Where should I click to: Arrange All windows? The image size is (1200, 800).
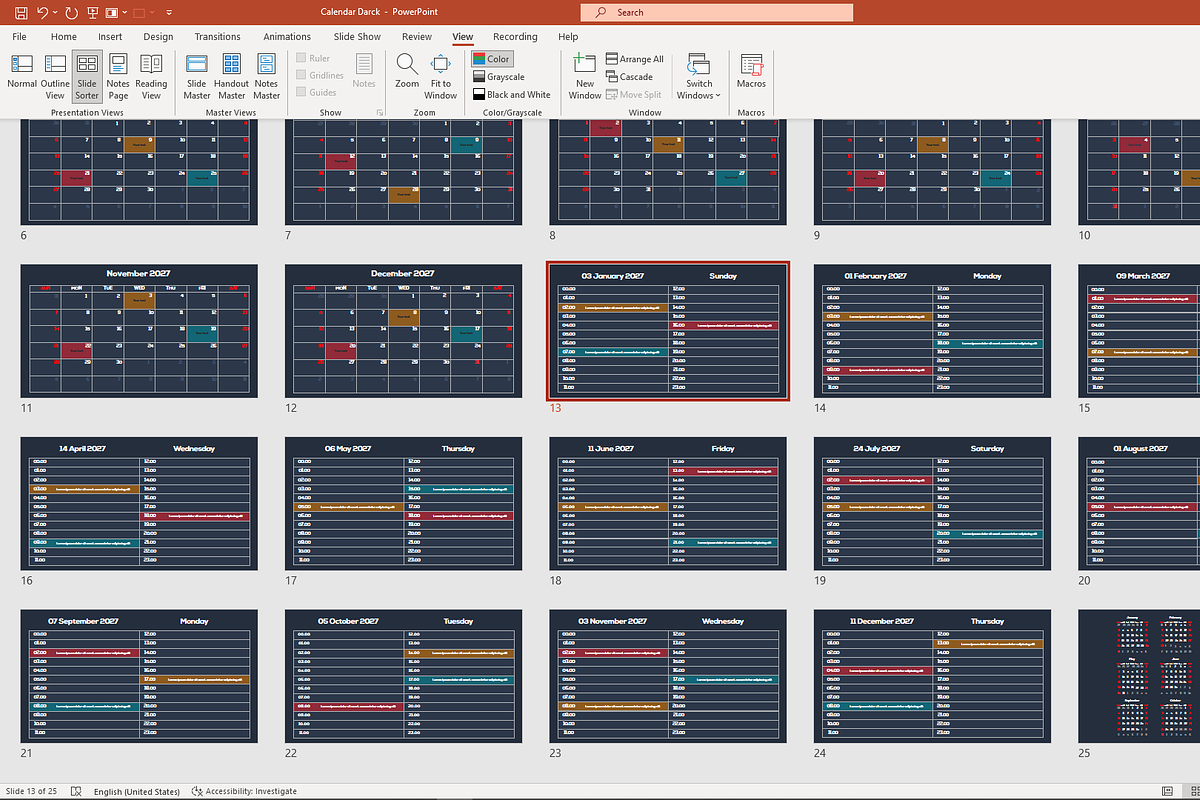(x=635, y=59)
